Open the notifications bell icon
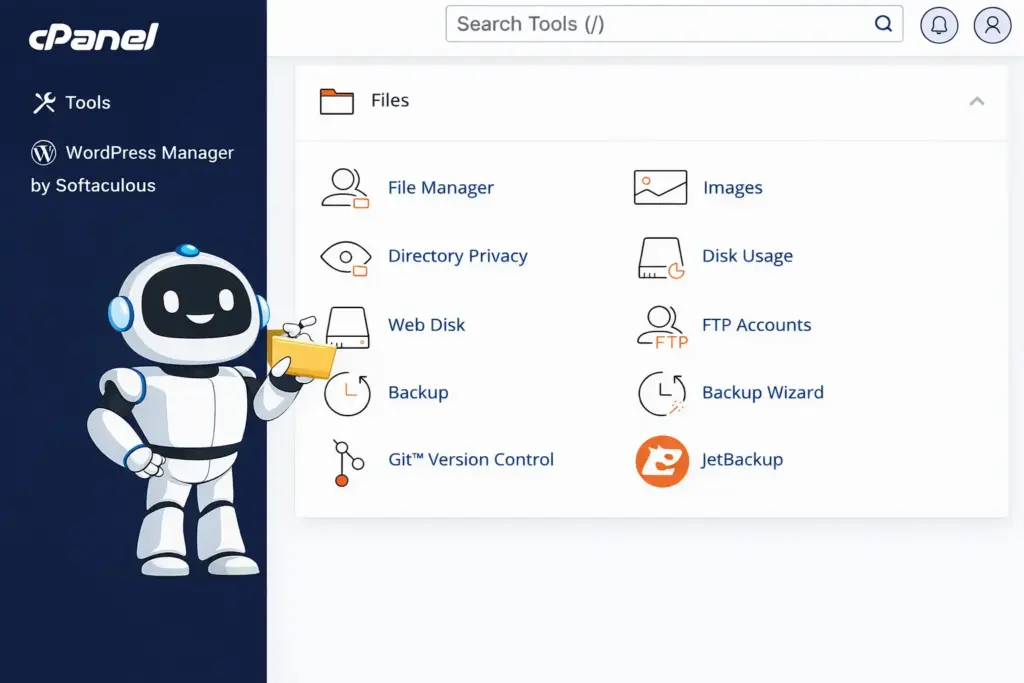The width and height of the screenshot is (1024, 683). click(939, 25)
